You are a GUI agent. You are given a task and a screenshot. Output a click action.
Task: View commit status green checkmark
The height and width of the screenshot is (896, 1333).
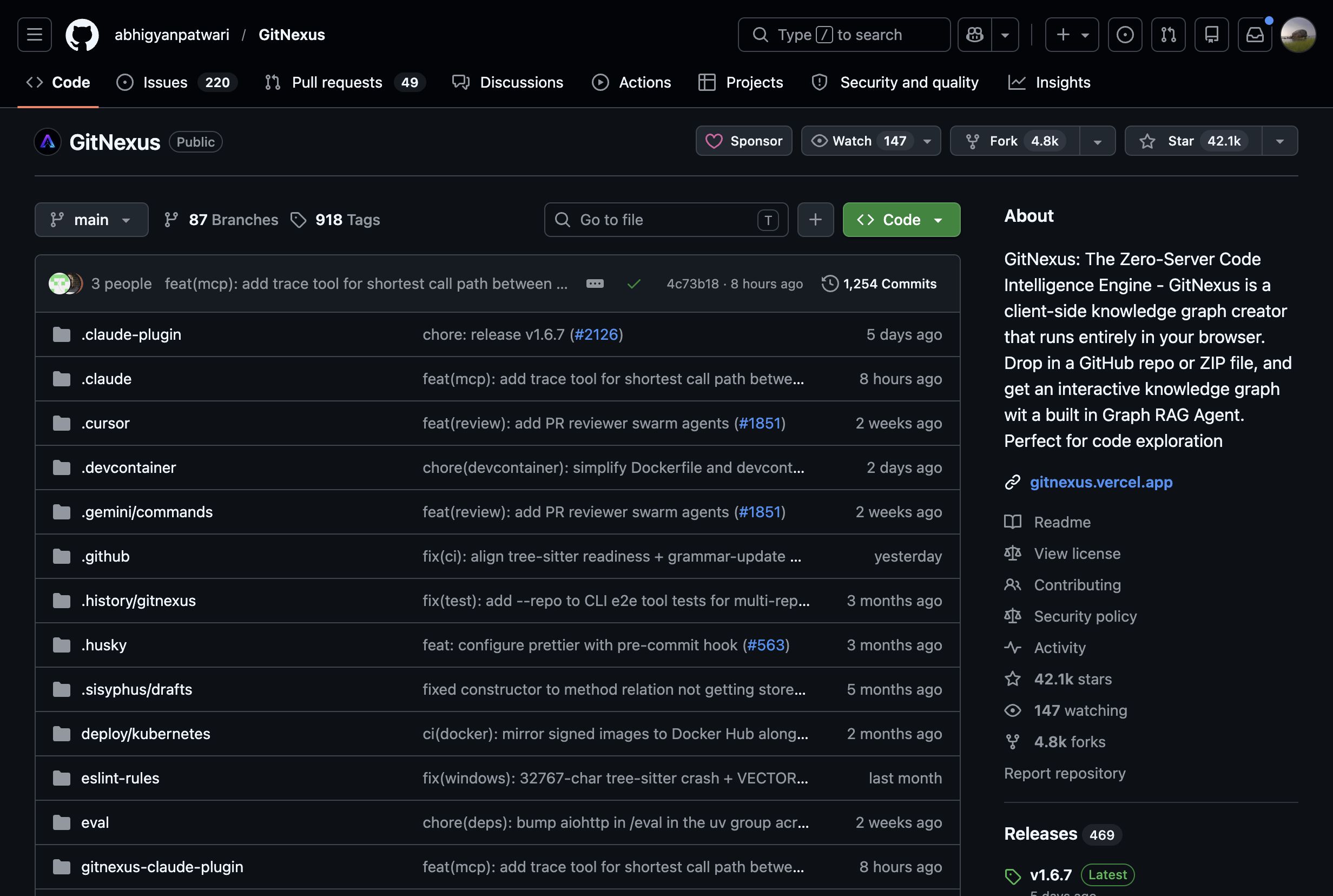coord(633,284)
